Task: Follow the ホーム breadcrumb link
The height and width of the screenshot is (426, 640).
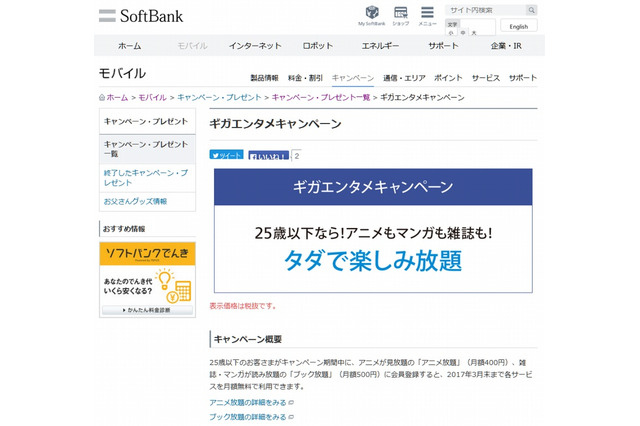Action: (117, 98)
